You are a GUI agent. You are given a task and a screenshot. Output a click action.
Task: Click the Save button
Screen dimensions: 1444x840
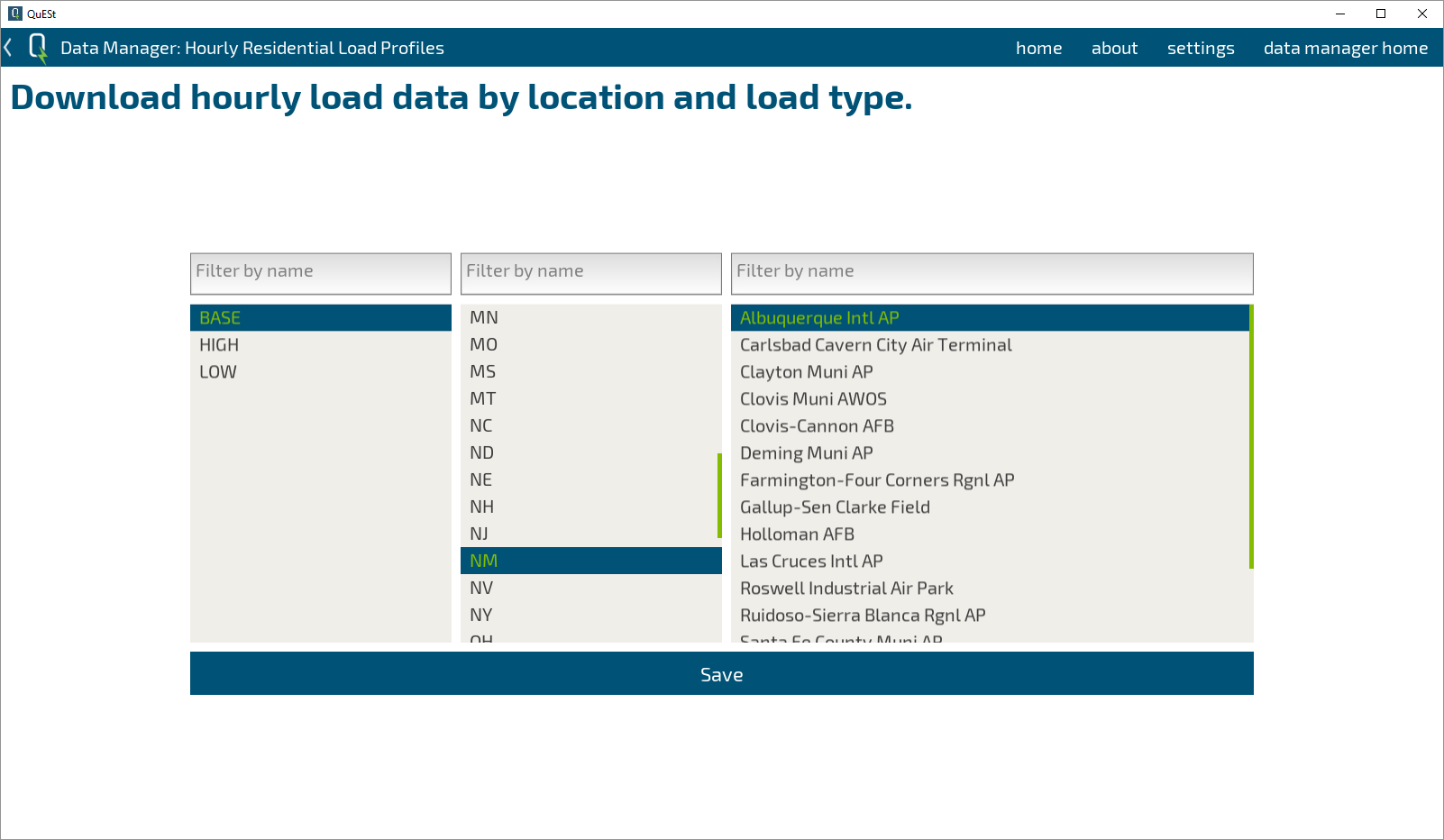722,673
